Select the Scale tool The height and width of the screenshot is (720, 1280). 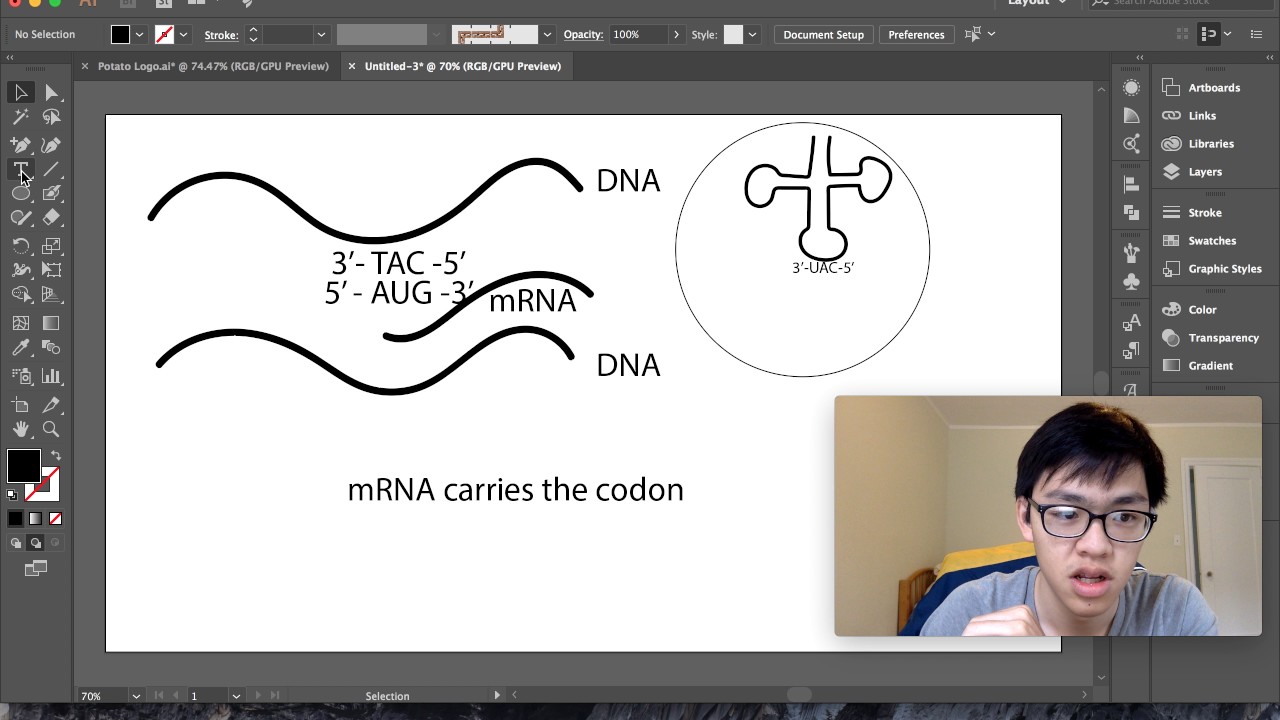tap(51, 246)
